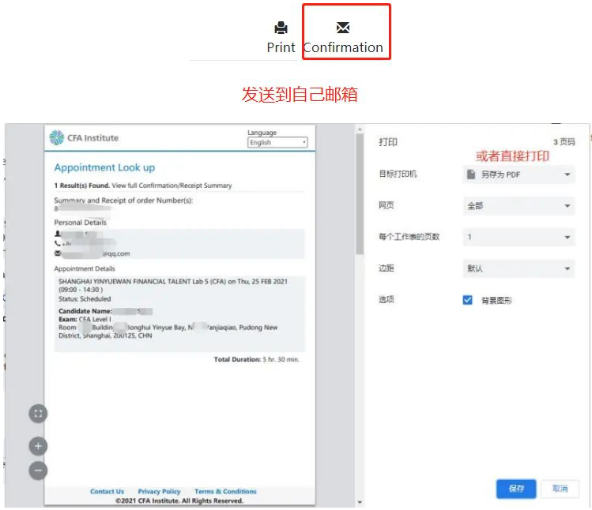
Task: Click the person icon in Personal Details
Action: tap(57, 234)
